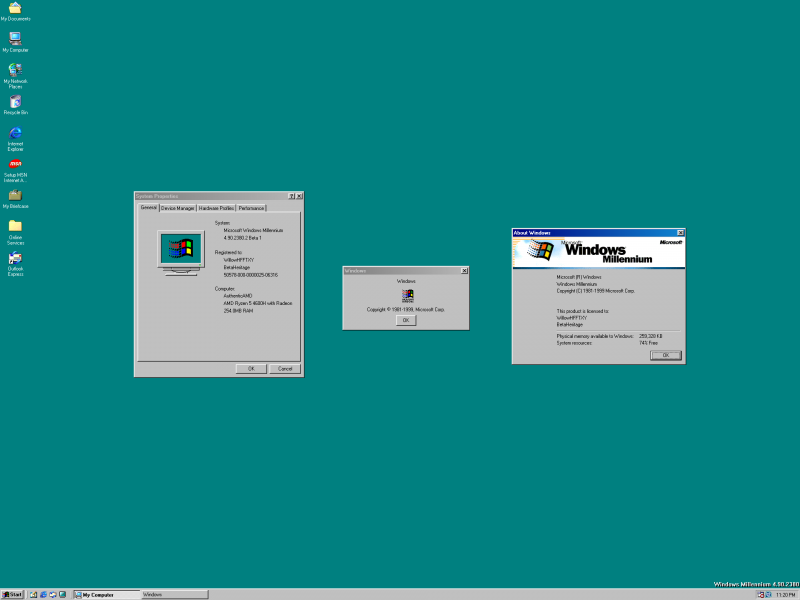Close the small Windows dialog
The image size is (800, 600).
(464, 271)
